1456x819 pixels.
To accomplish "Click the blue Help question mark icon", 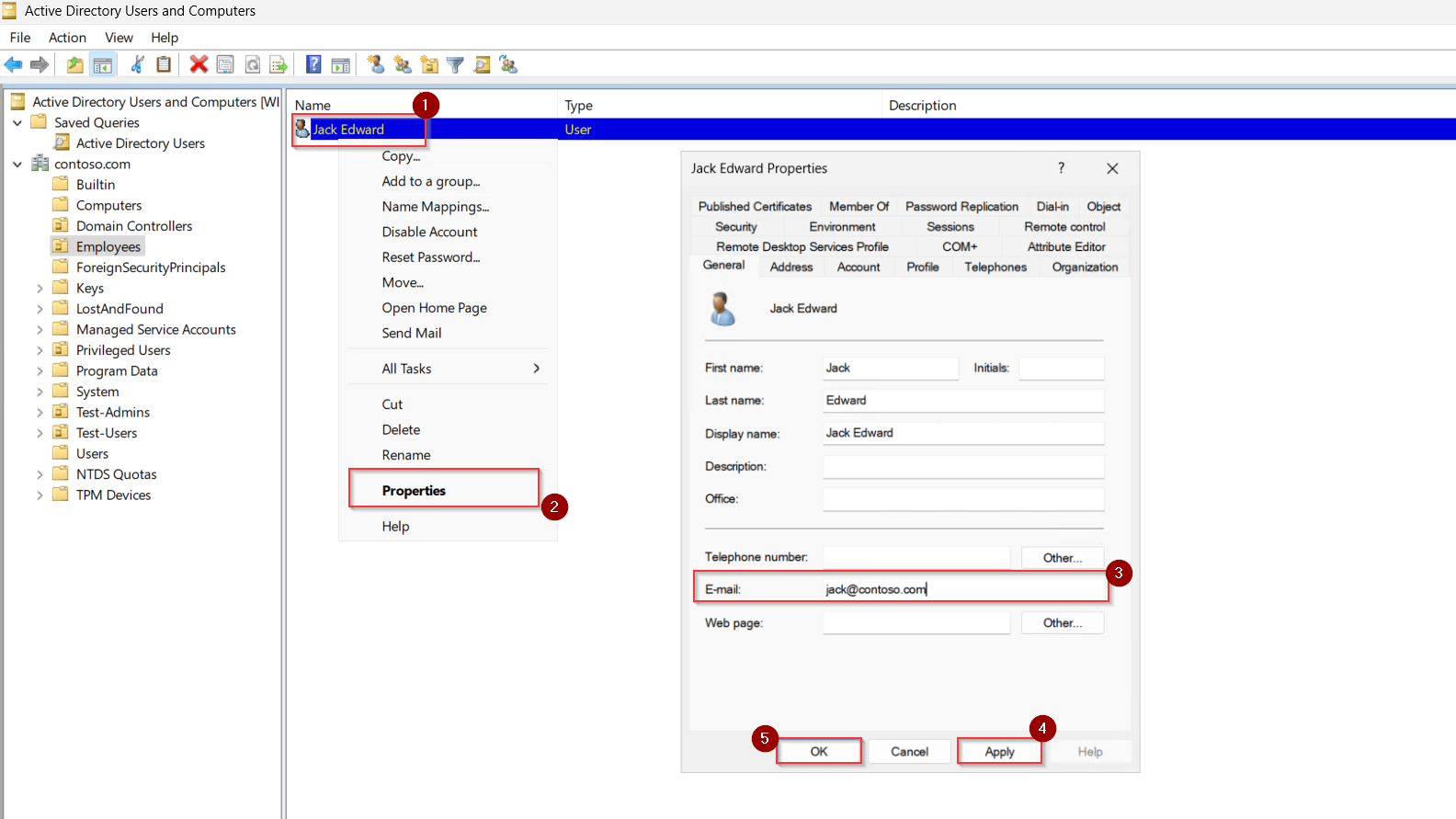I will (313, 64).
